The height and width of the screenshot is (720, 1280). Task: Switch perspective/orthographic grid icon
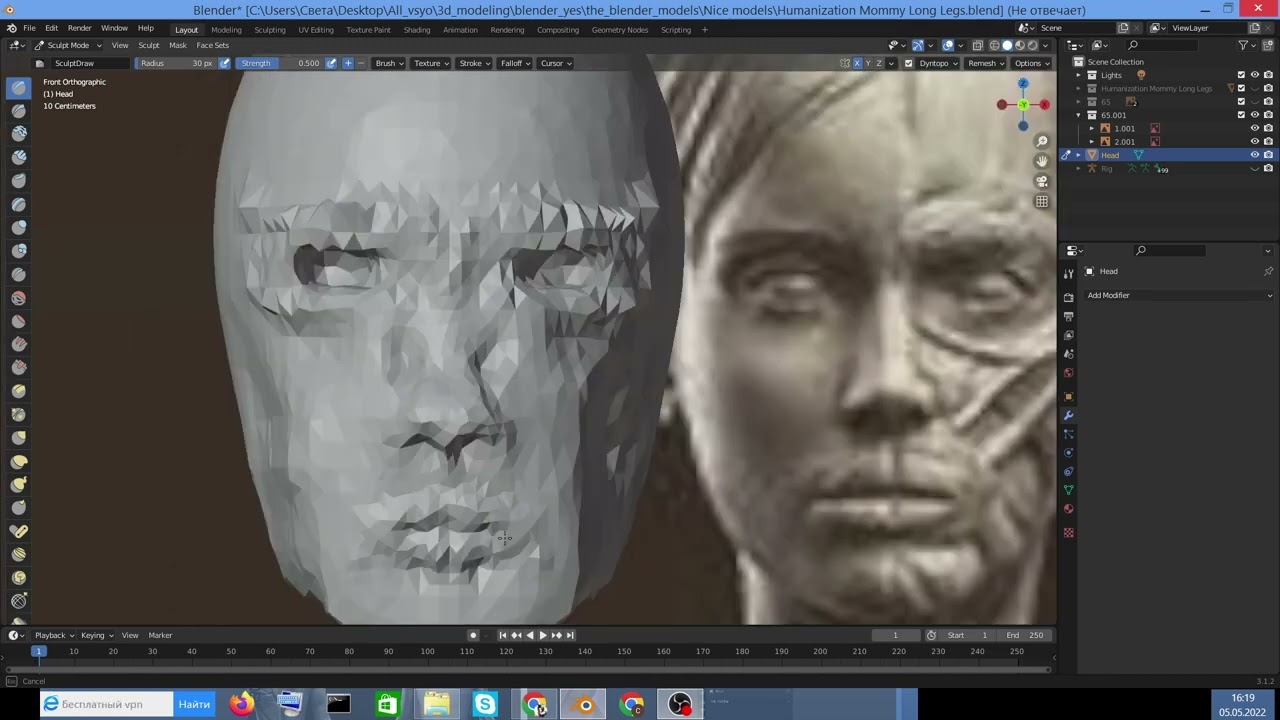click(1042, 201)
